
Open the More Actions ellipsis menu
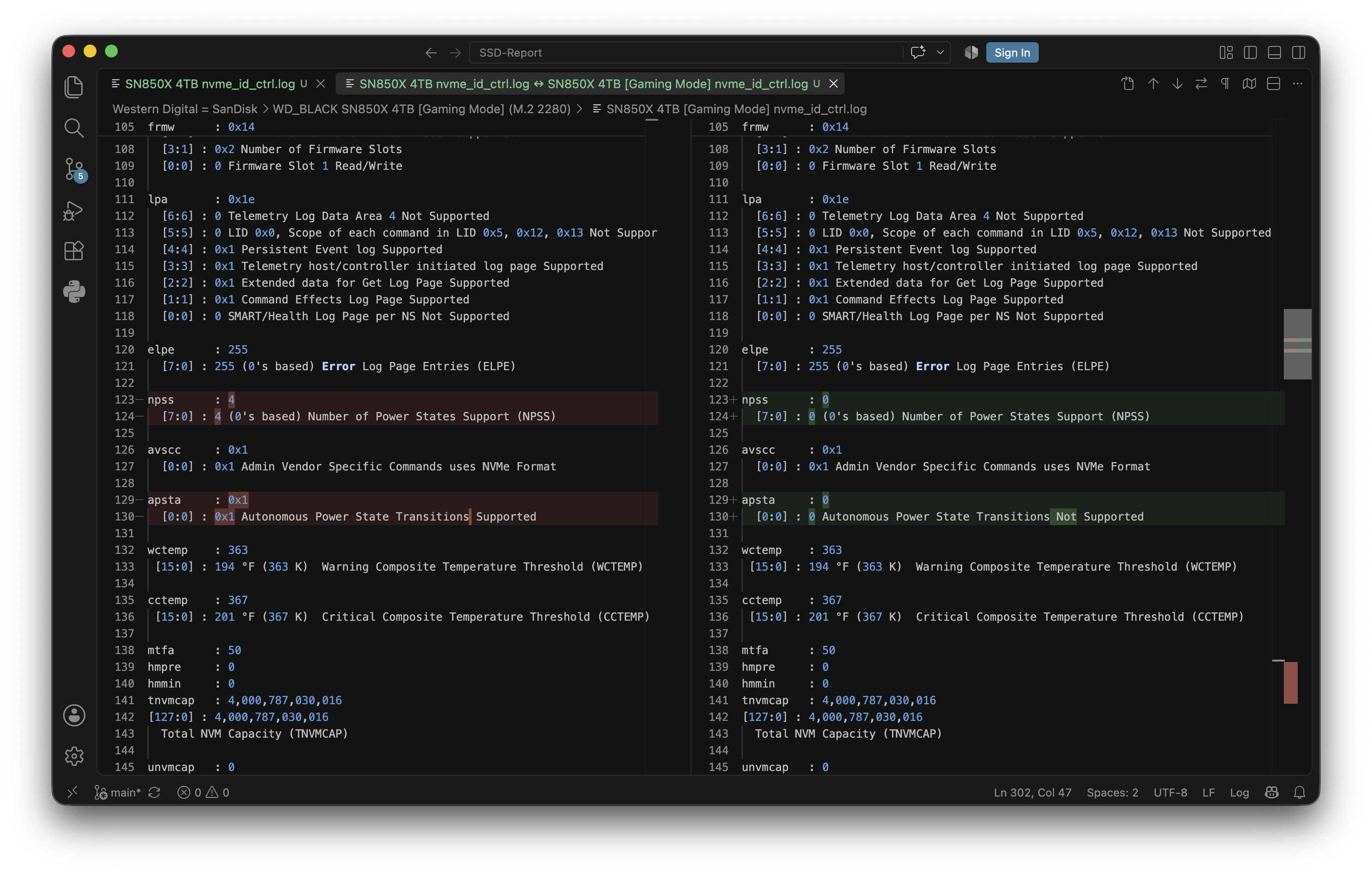1297,84
